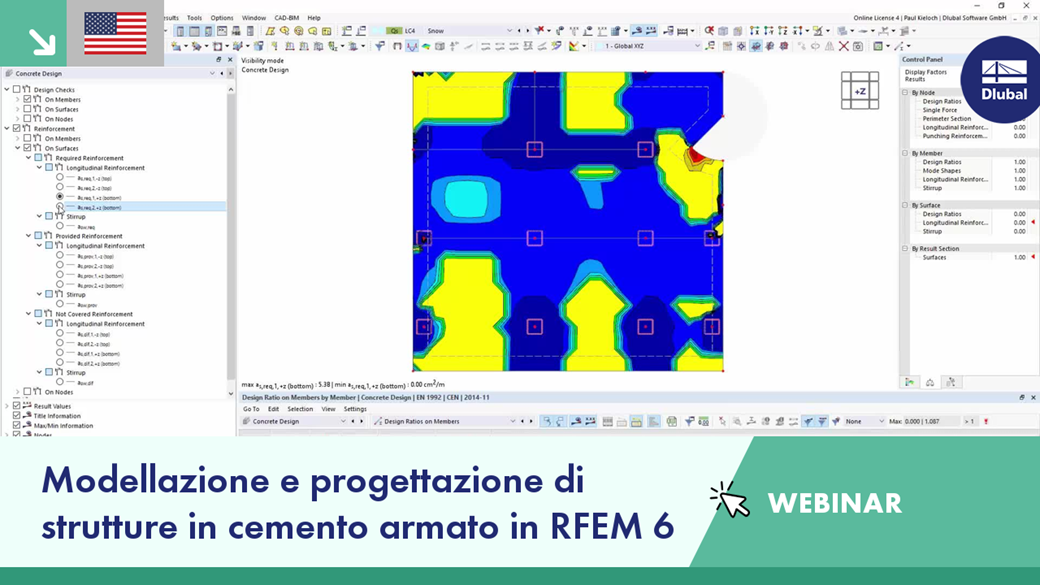Open the Design Ratios on Members dropdown
The height and width of the screenshot is (585, 1040).
512,421
